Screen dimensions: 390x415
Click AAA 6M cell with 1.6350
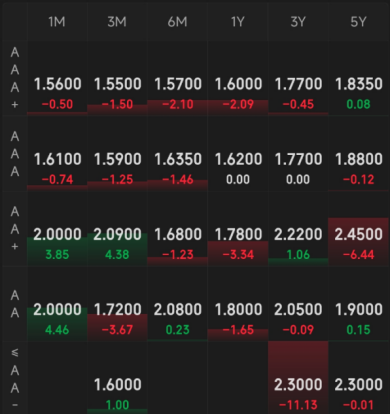click(177, 153)
